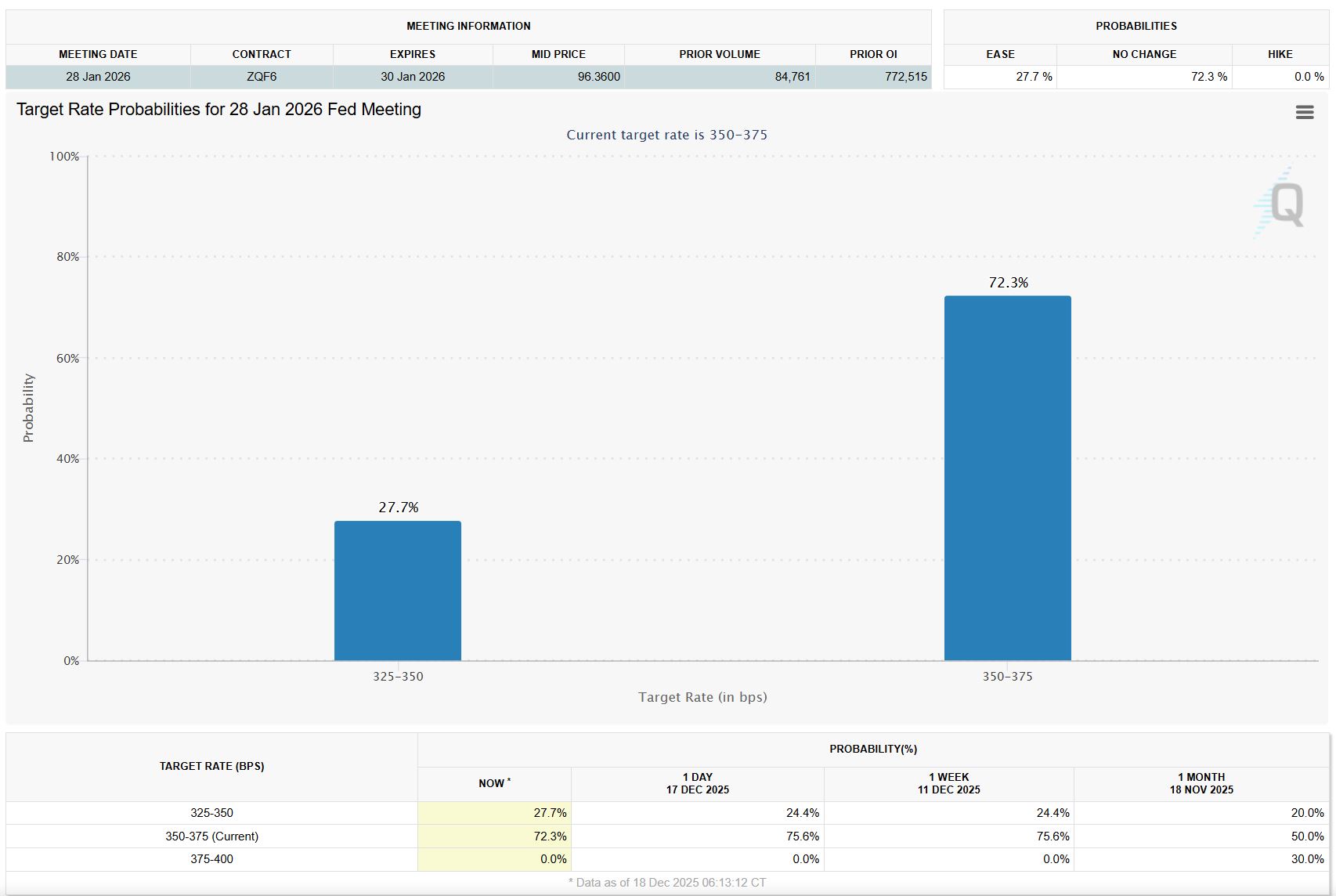Click the 1 Day 17 Dec 2025 header

point(697,783)
